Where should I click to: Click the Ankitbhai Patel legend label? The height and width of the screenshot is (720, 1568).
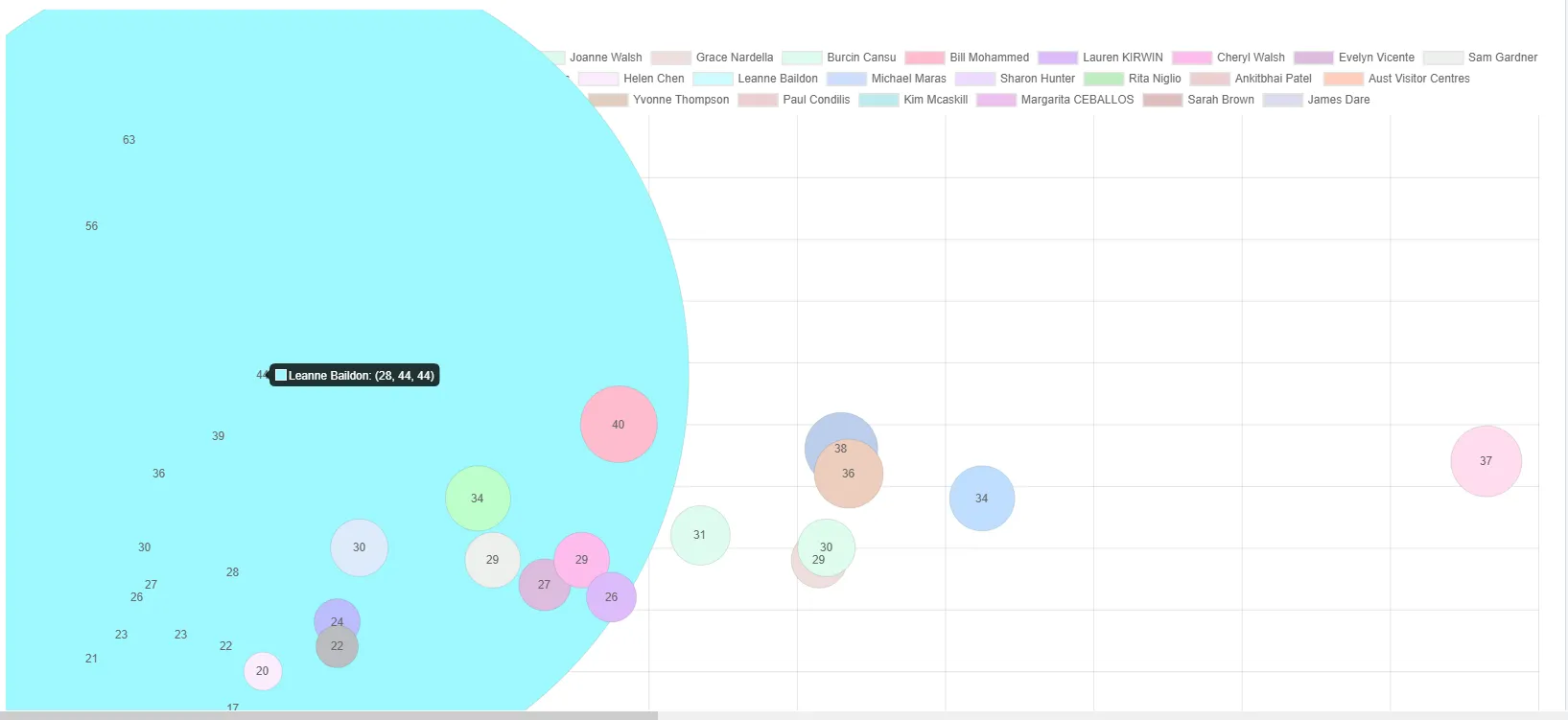pyautogui.click(x=1273, y=79)
